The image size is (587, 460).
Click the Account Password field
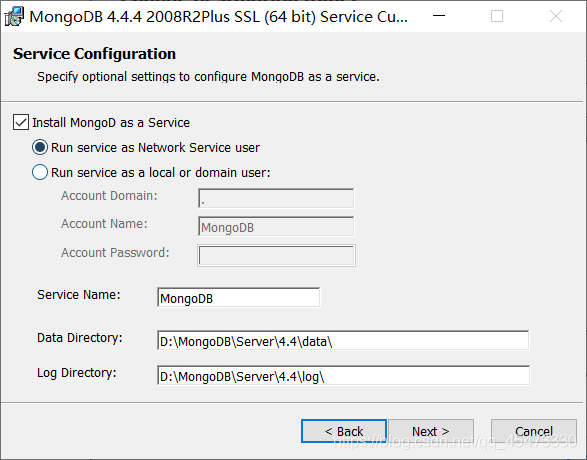click(x=276, y=255)
